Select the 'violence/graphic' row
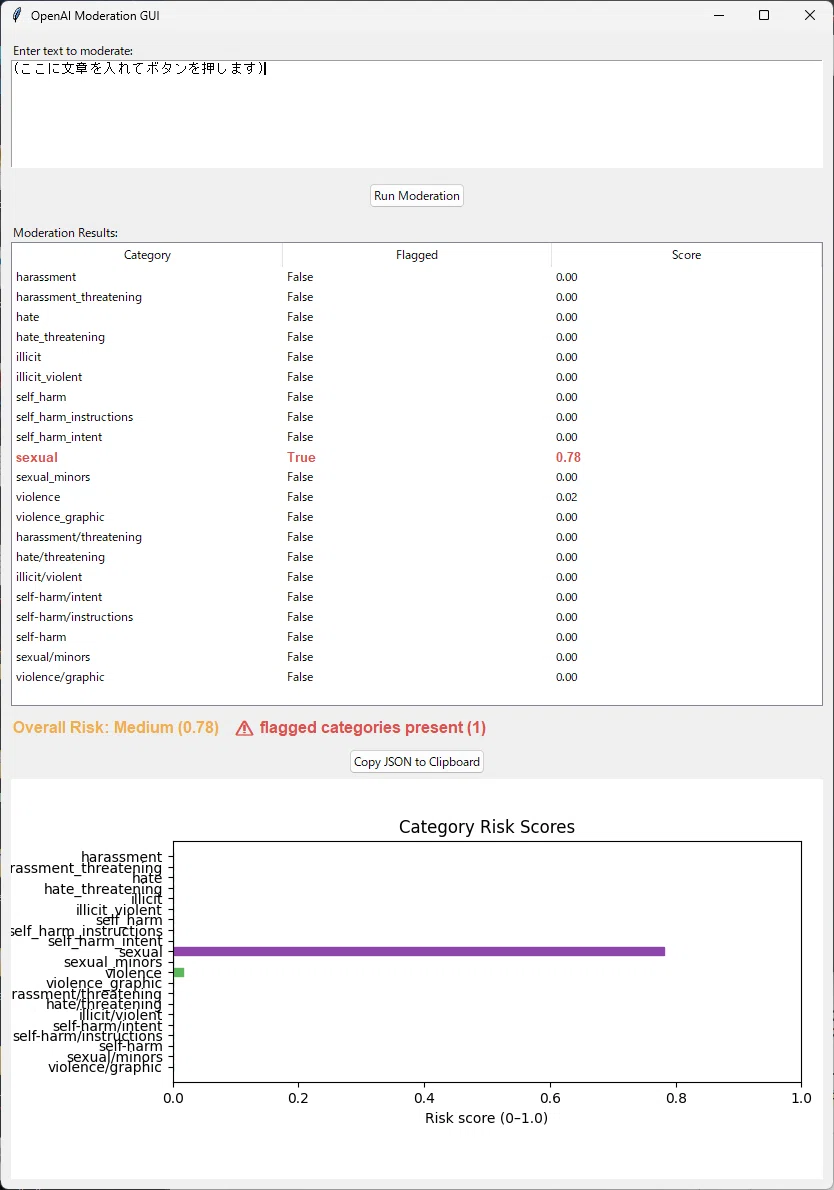This screenshot has height=1190, width=834. [x=417, y=677]
